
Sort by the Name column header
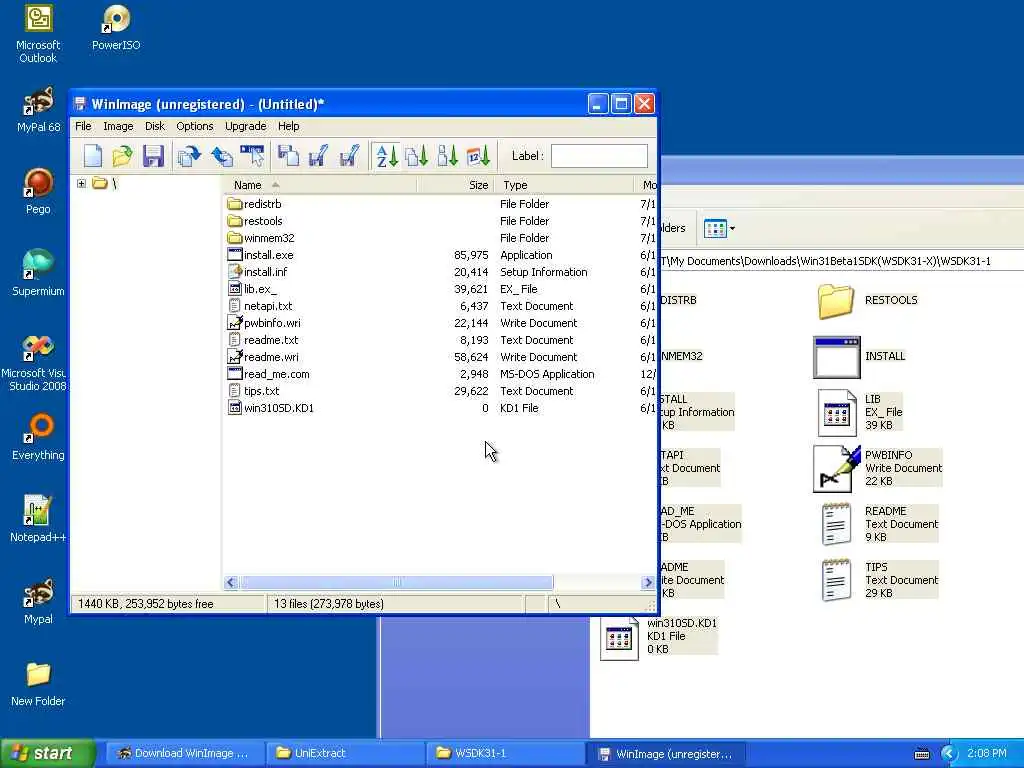coord(320,185)
